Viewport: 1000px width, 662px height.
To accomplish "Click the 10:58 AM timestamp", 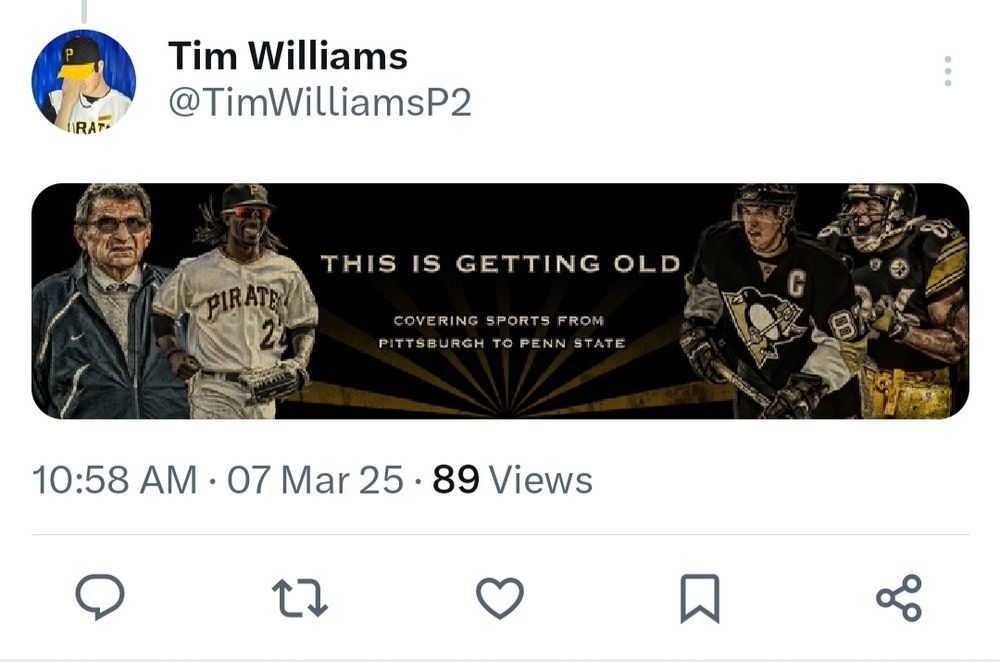I will point(114,481).
